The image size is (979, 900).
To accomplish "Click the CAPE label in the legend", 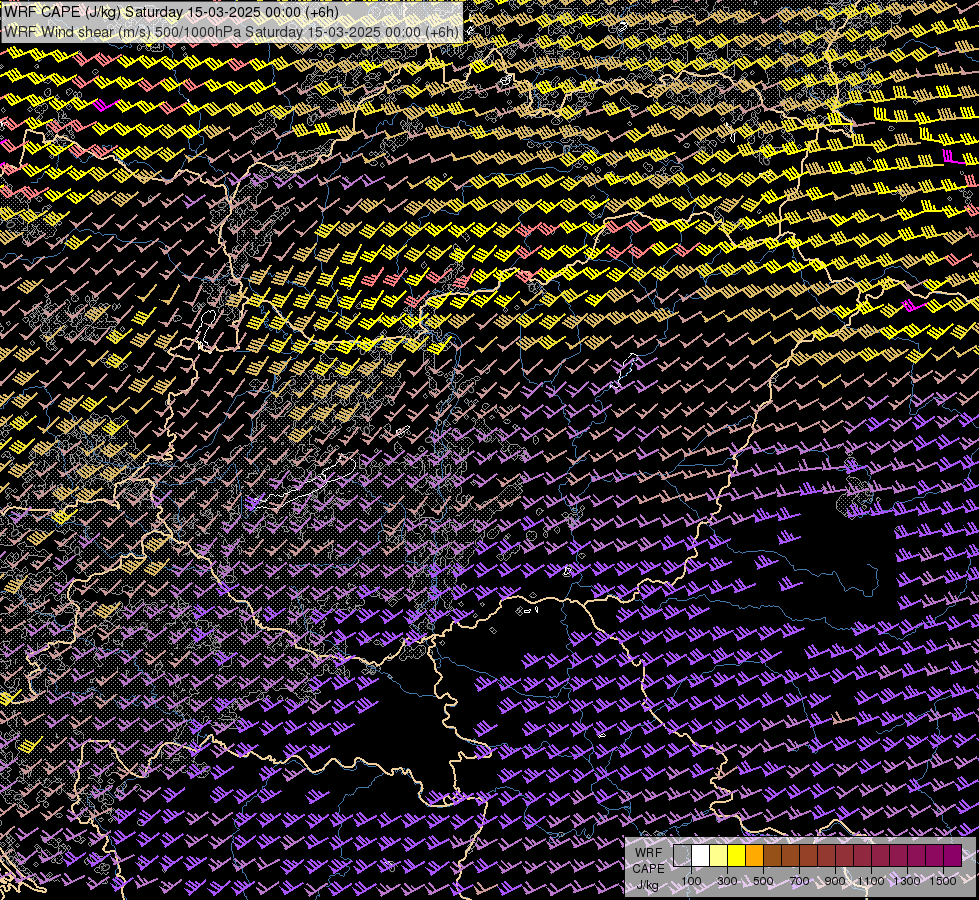I will point(649,869).
